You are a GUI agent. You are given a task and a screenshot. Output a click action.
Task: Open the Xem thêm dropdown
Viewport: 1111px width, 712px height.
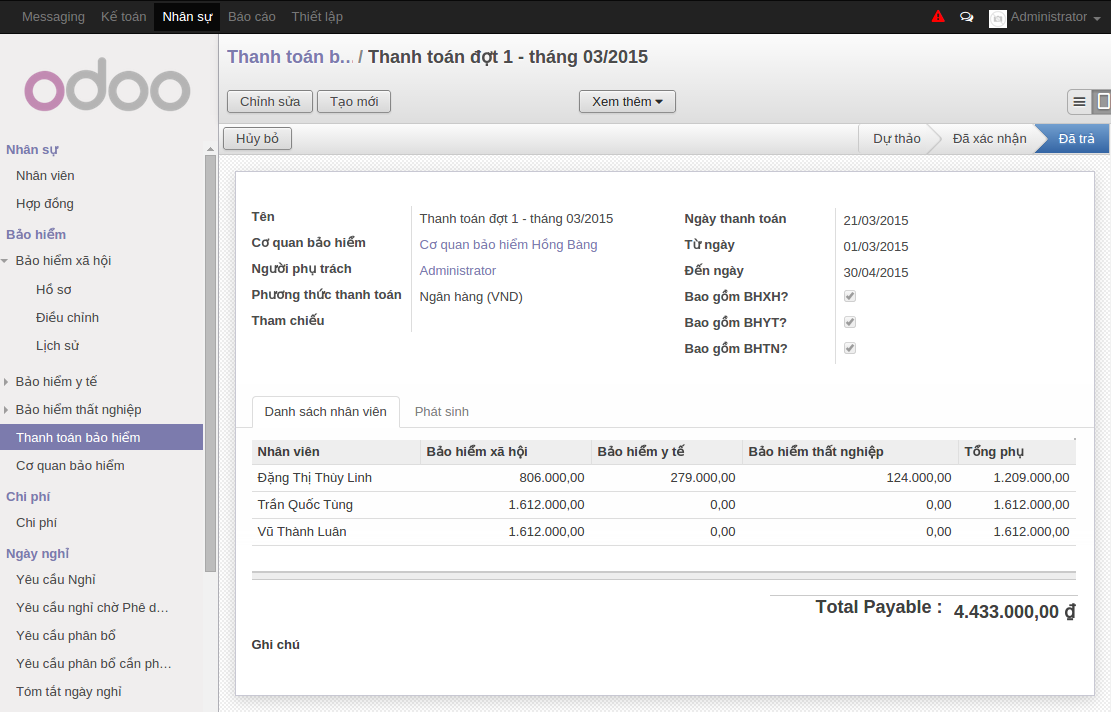pyautogui.click(x=626, y=101)
